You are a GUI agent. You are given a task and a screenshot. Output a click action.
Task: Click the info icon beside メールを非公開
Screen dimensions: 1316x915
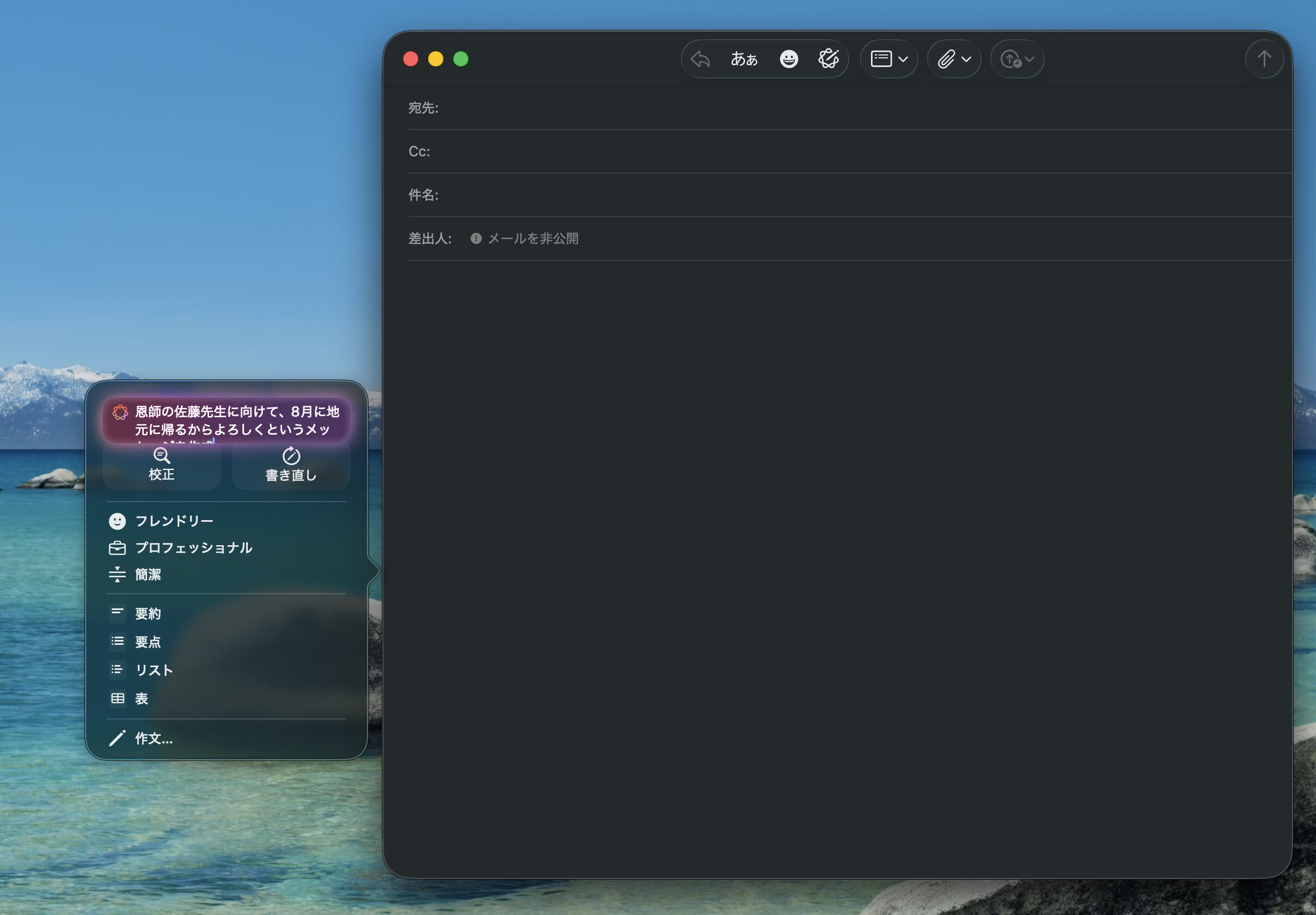(x=476, y=239)
